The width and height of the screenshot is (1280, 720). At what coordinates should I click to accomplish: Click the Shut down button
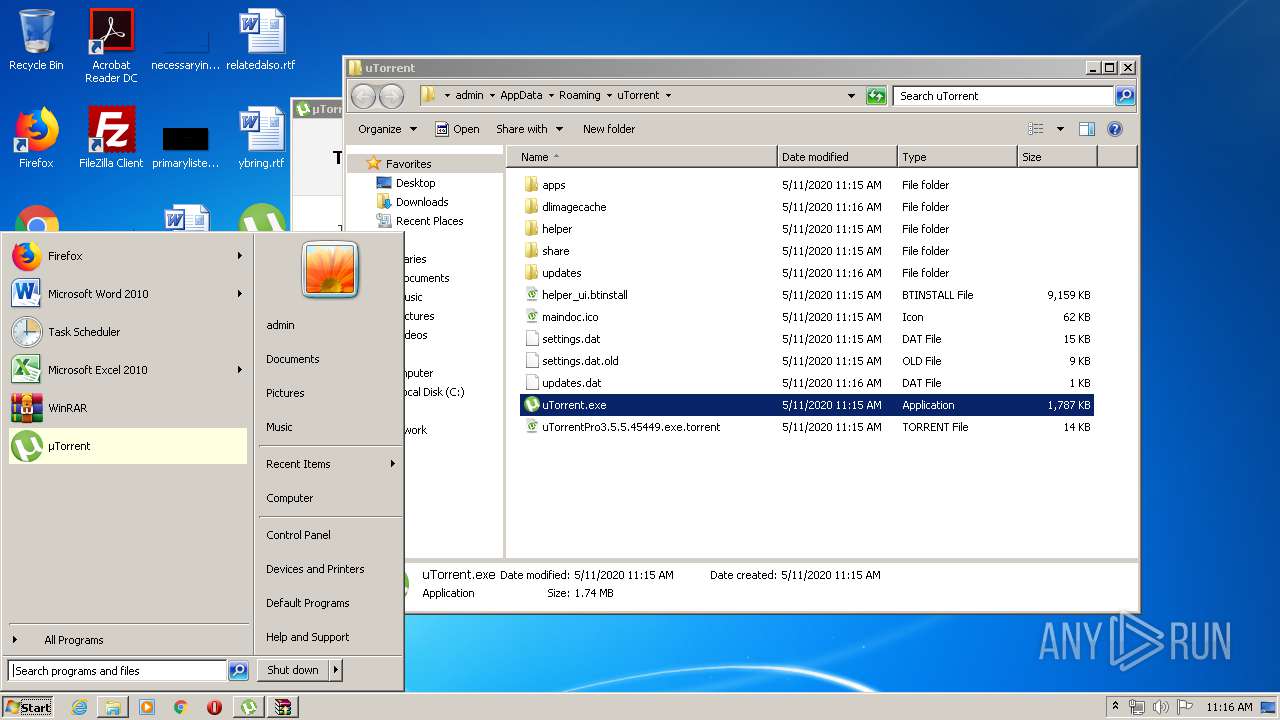293,670
